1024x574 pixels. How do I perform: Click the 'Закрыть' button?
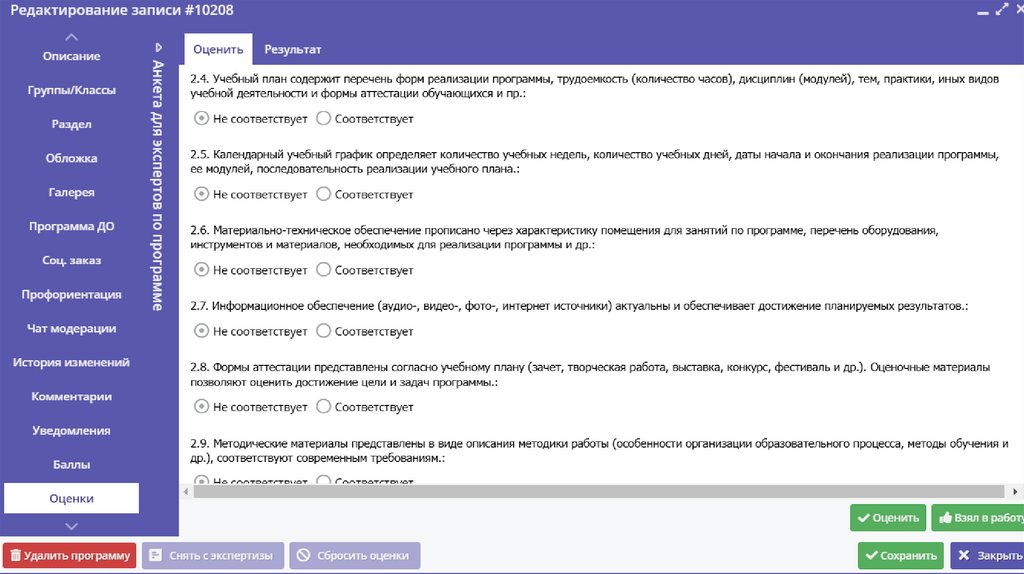[988, 556]
